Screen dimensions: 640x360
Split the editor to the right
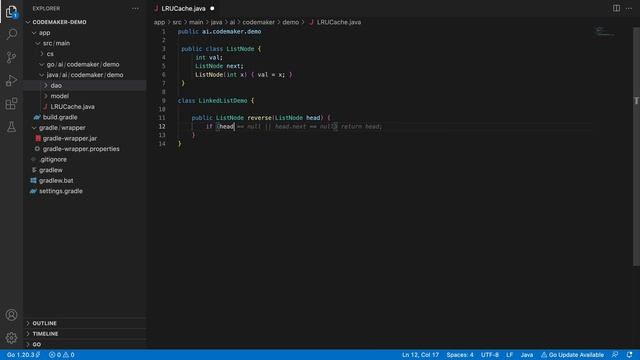(x=616, y=8)
